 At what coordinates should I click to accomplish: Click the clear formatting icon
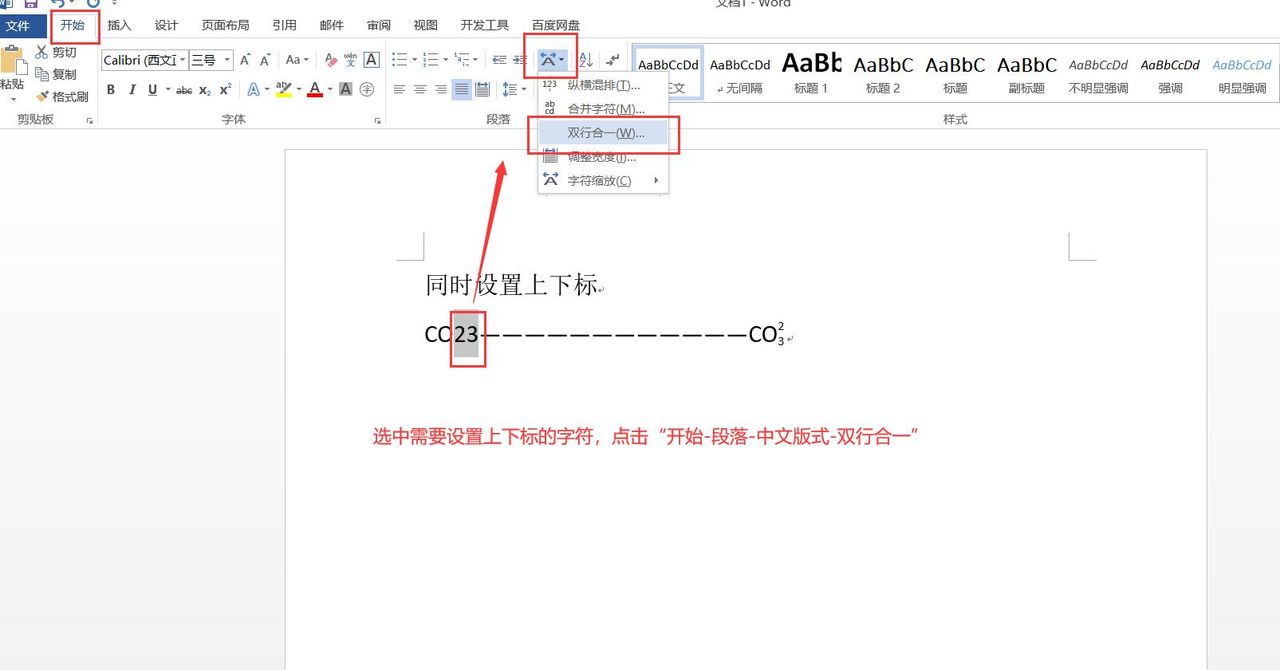click(x=330, y=59)
